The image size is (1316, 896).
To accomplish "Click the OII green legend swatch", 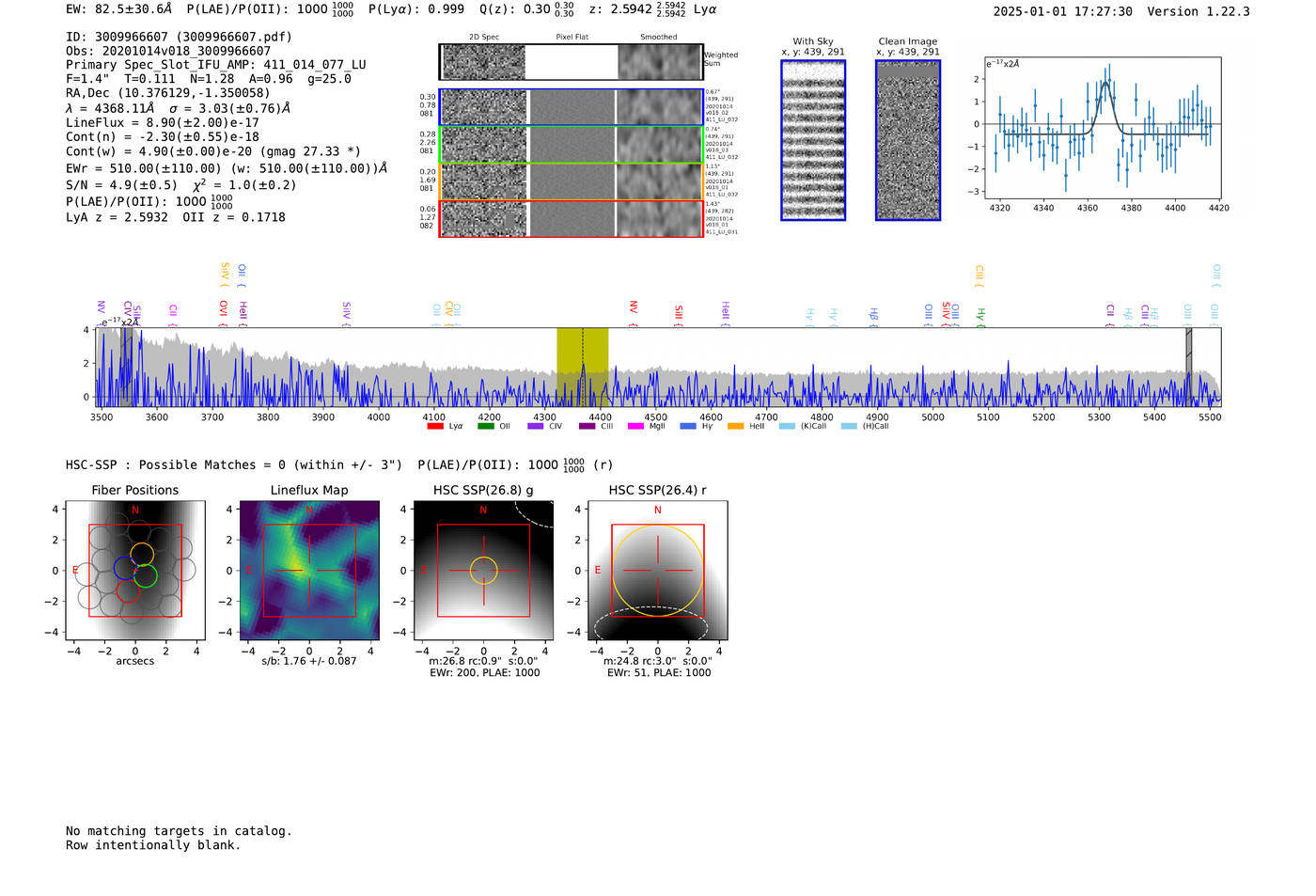I will click(485, 426).
